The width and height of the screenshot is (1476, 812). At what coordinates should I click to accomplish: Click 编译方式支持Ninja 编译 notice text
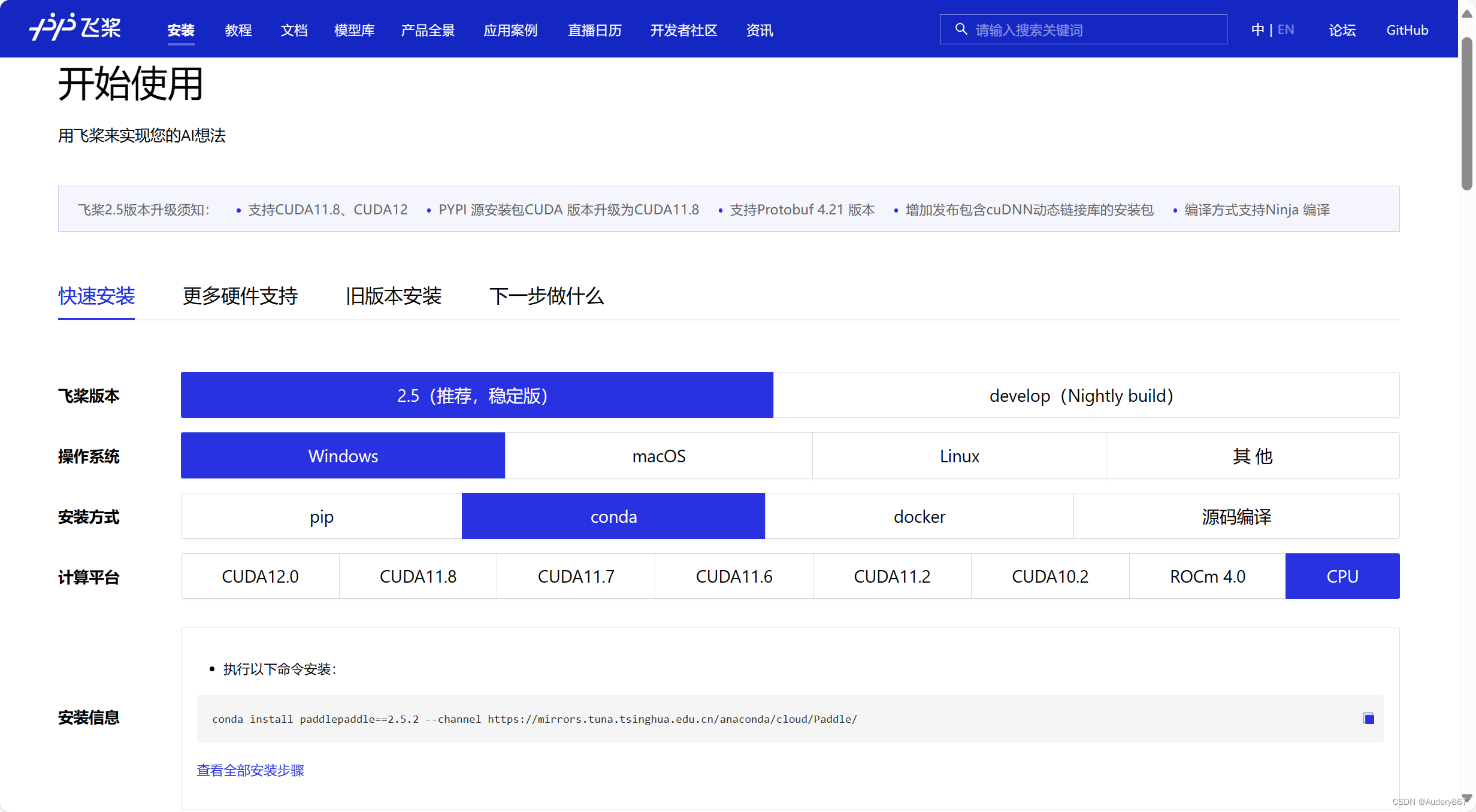(1257, 210)
